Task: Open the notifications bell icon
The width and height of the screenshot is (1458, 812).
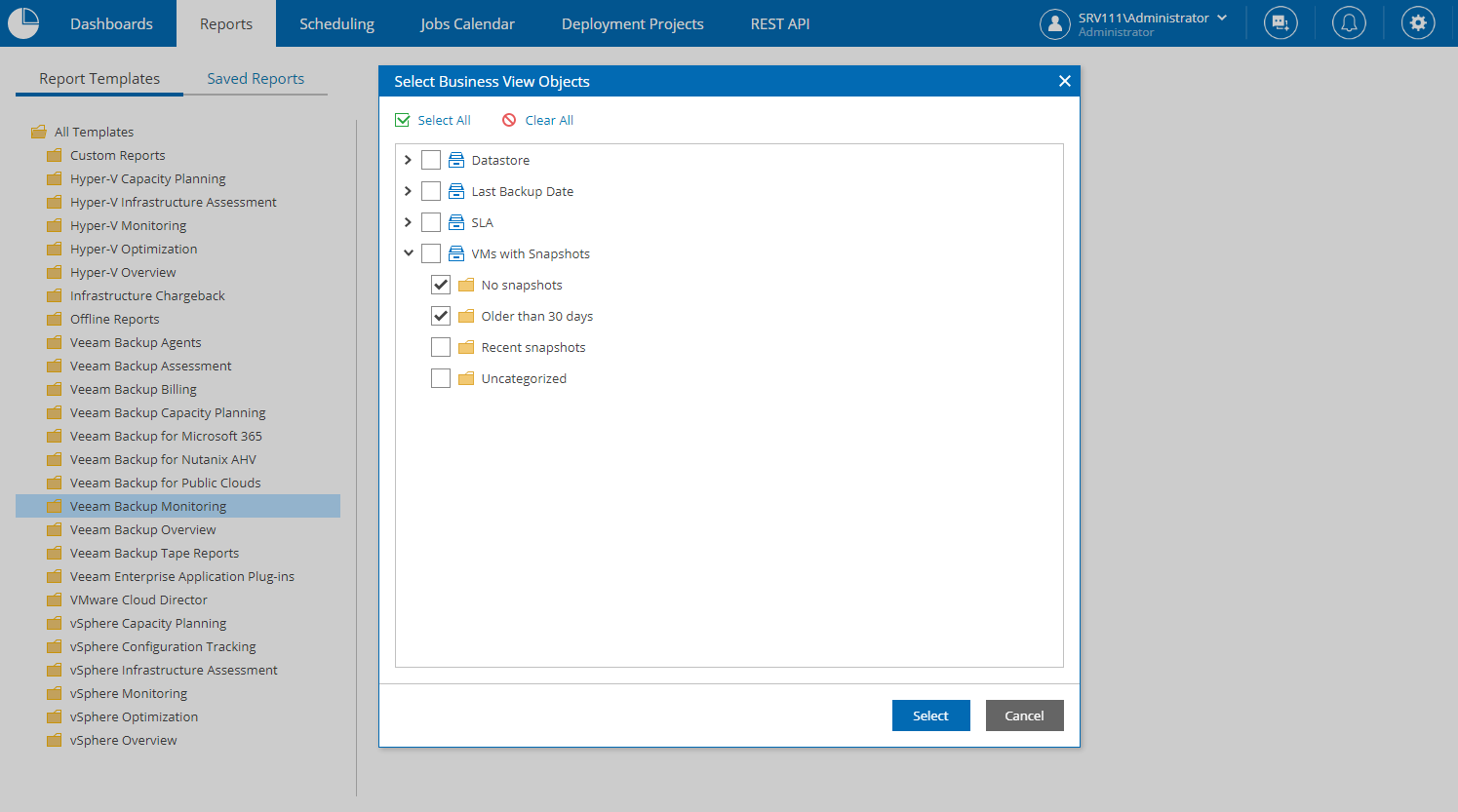Action: point(1349,23)
